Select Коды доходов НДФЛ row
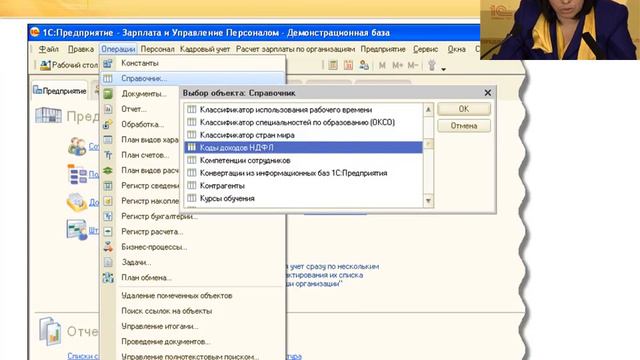Image resolution: width=640 pixels, height=360 pixels. coord(303,147)
